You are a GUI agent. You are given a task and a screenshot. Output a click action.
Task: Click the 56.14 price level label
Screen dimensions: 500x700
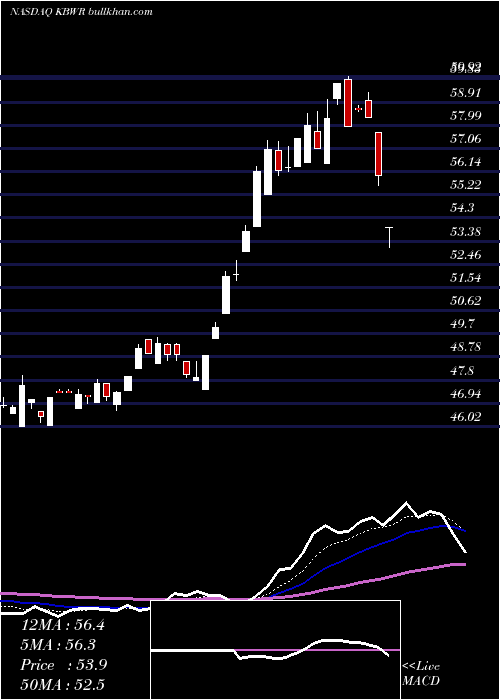[466, 162]
